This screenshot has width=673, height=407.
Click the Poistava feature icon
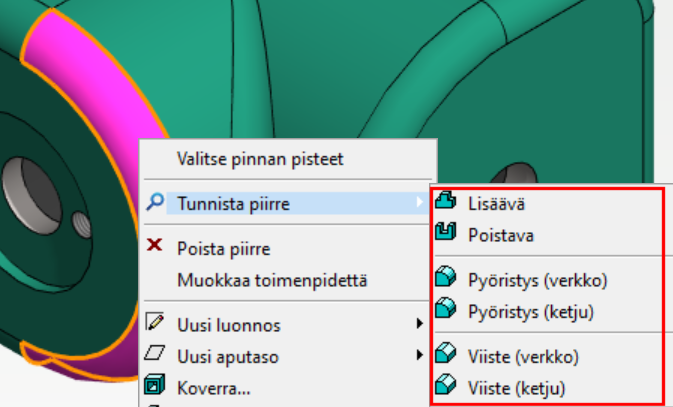tap(447, 236)
